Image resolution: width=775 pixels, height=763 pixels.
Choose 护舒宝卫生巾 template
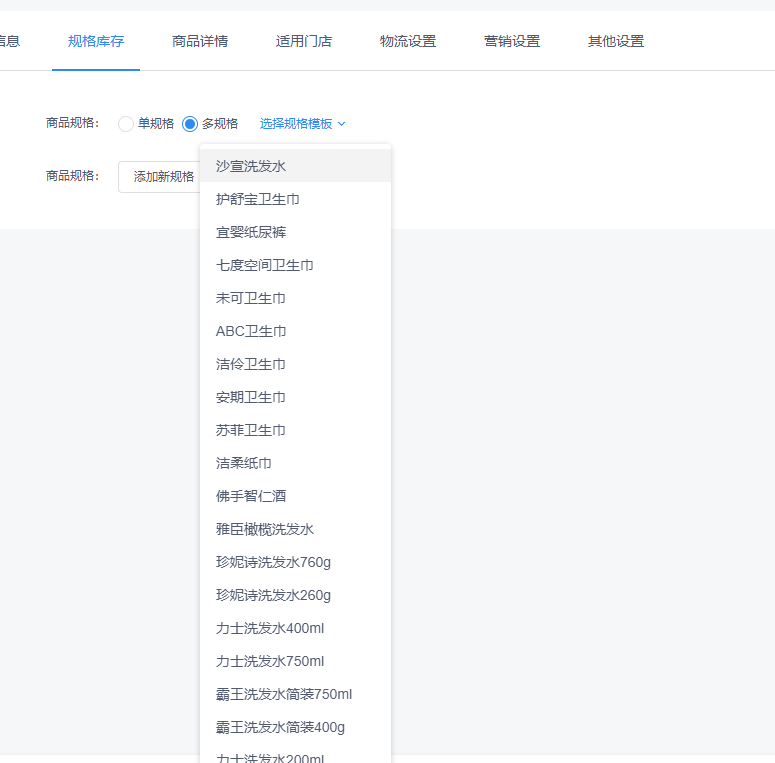[296, 199]
